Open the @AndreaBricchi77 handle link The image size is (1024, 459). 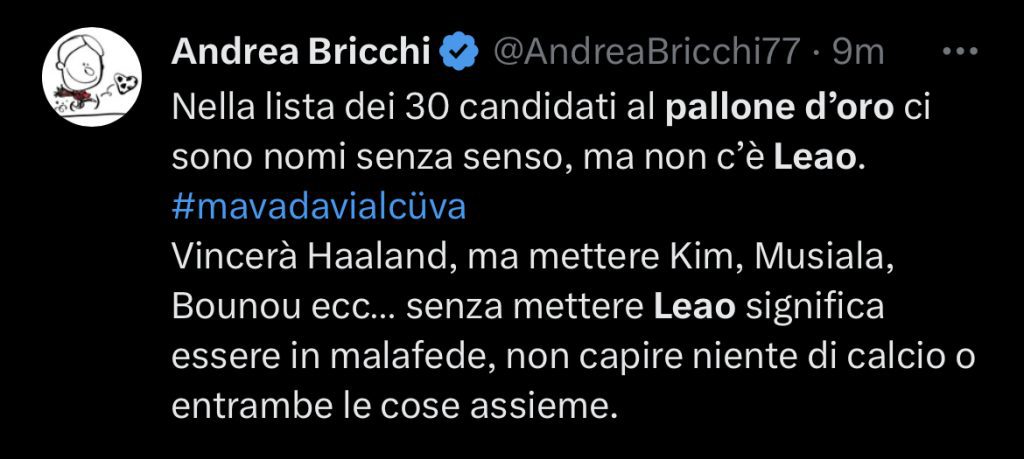click(x=650, y=51)
